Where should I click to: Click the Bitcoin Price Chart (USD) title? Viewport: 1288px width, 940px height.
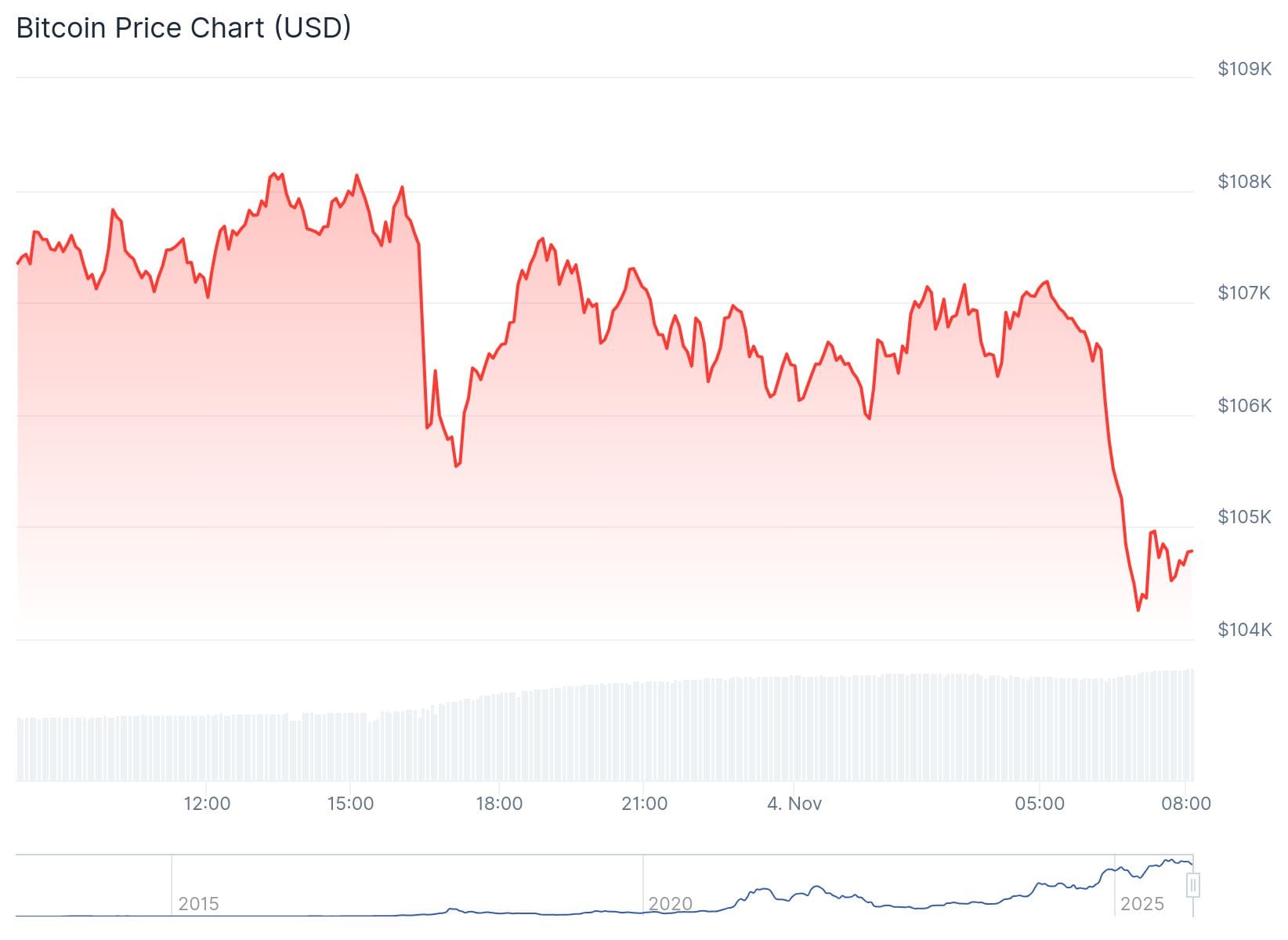point(183,28)
